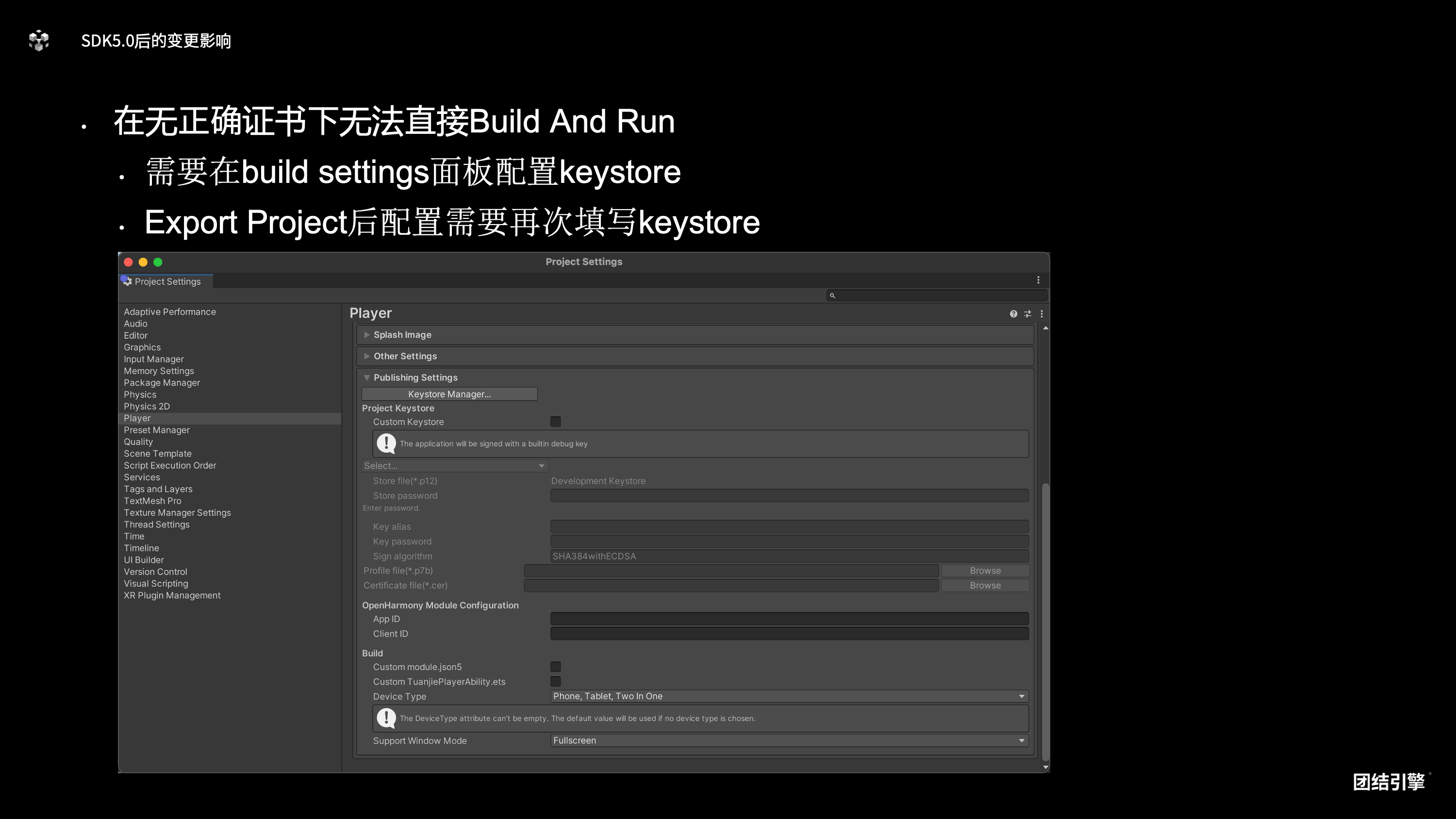Click the search magnifier icon
1456x819 pixels.
click(x=832, y=295)
